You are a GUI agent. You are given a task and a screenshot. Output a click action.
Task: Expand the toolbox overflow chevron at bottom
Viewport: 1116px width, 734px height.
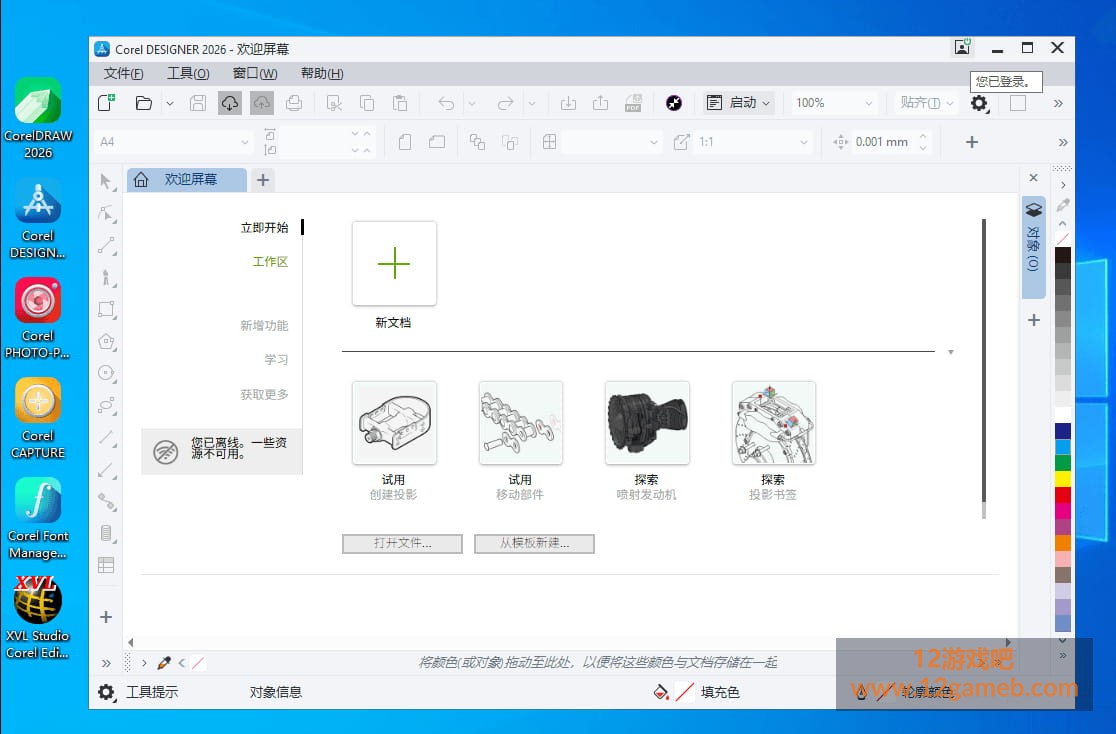point(106,664)
